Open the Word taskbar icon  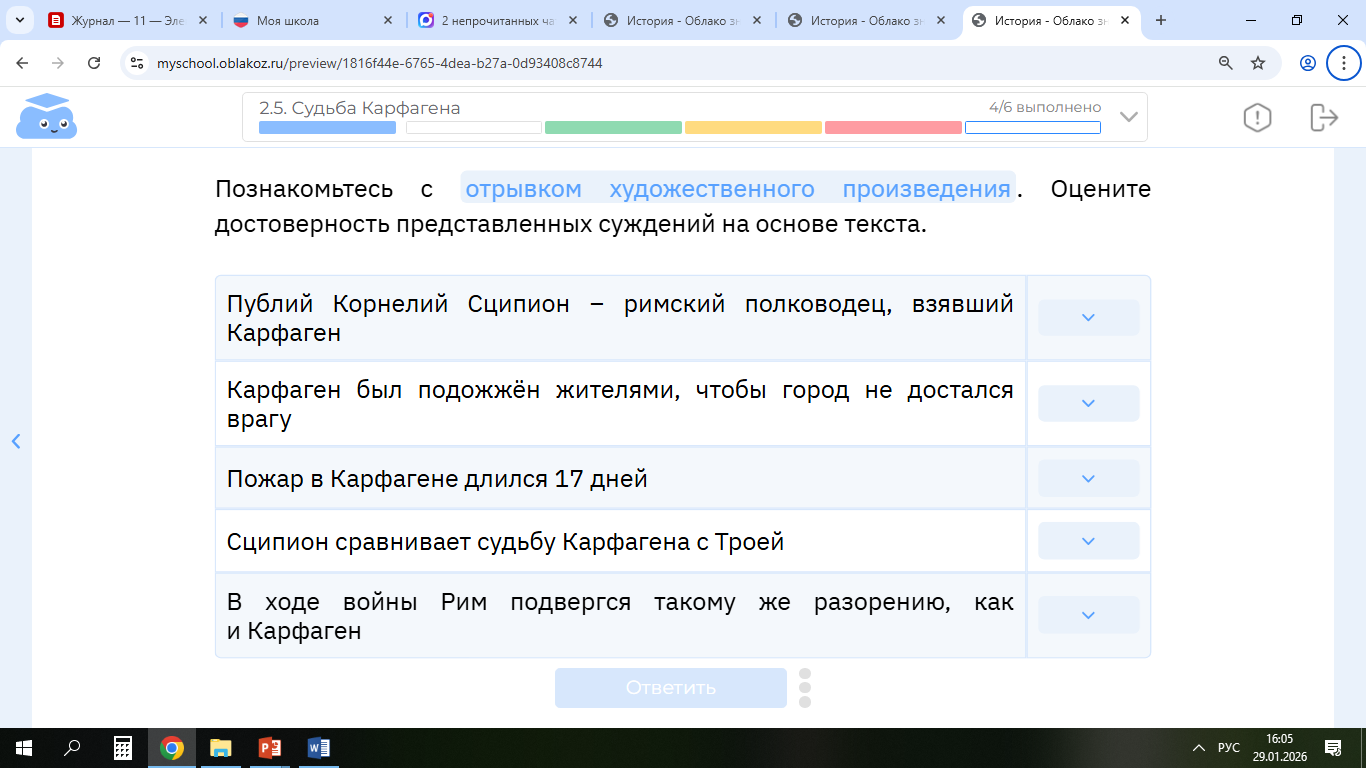pos(319,748)
